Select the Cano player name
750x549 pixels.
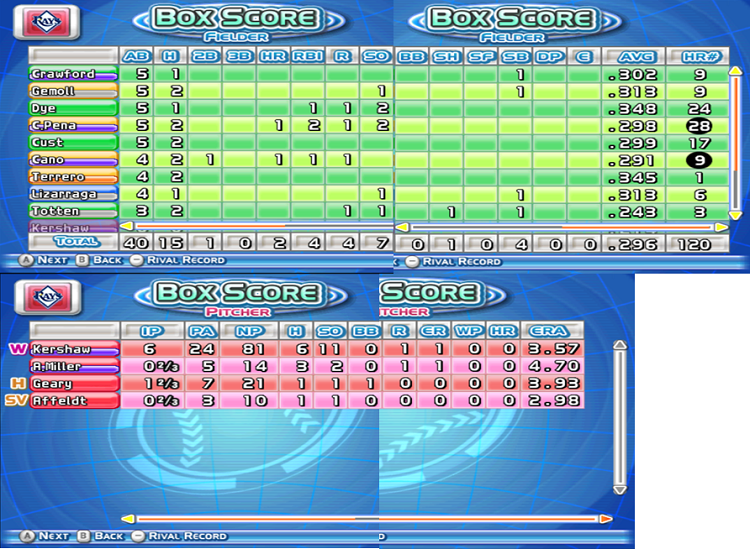(74, 160)
